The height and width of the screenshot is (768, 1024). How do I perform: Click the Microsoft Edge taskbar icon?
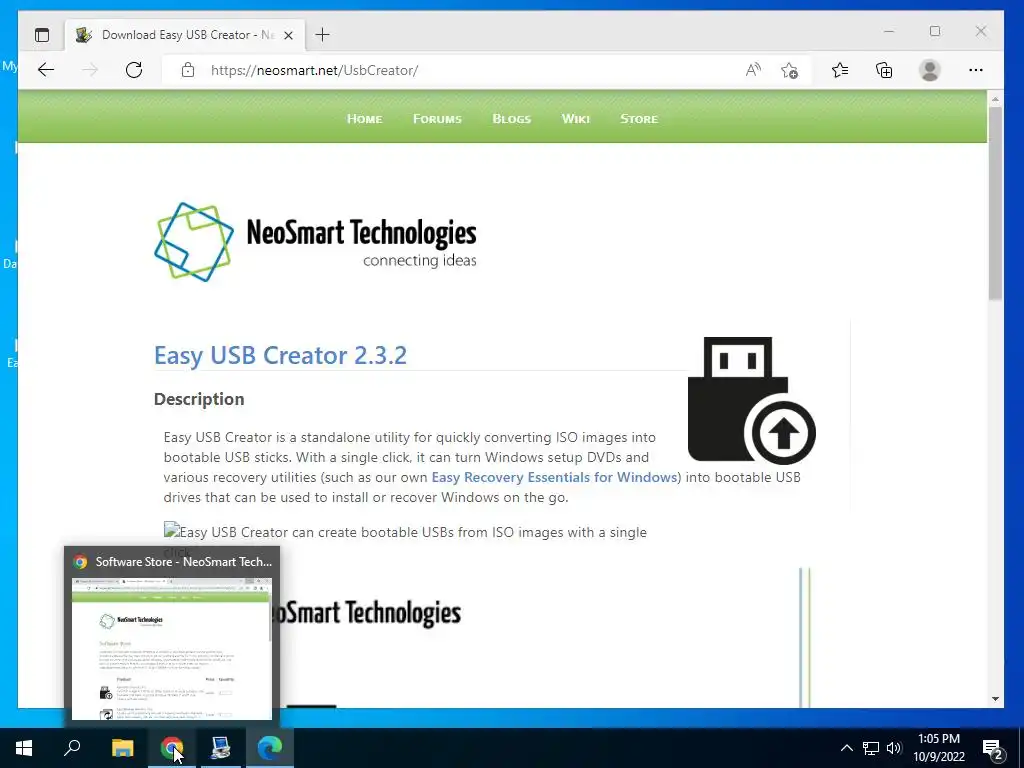270,748
